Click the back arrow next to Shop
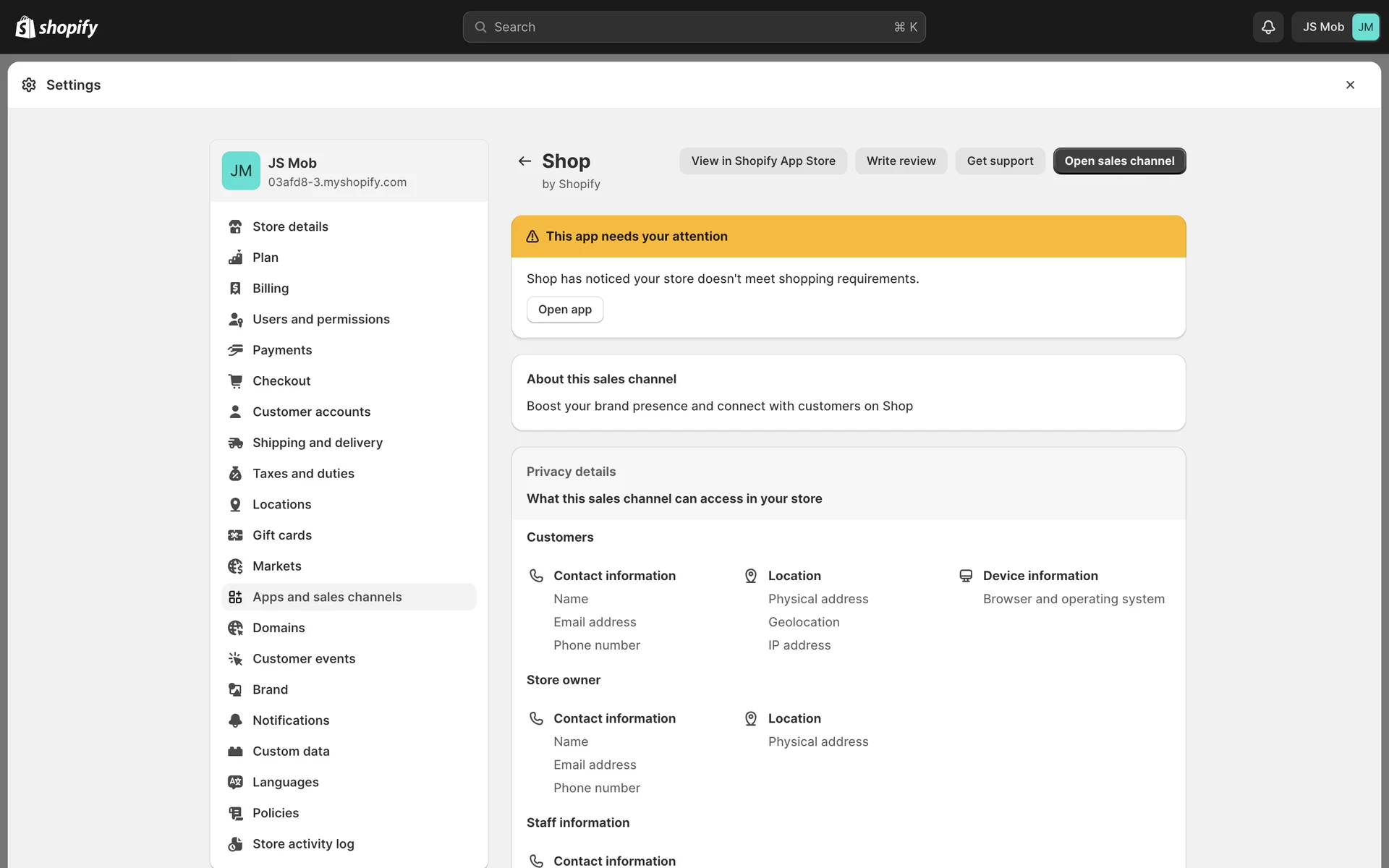Image resolution: width=1389 pixels, height=868 pixels. [x=524, y=161]
